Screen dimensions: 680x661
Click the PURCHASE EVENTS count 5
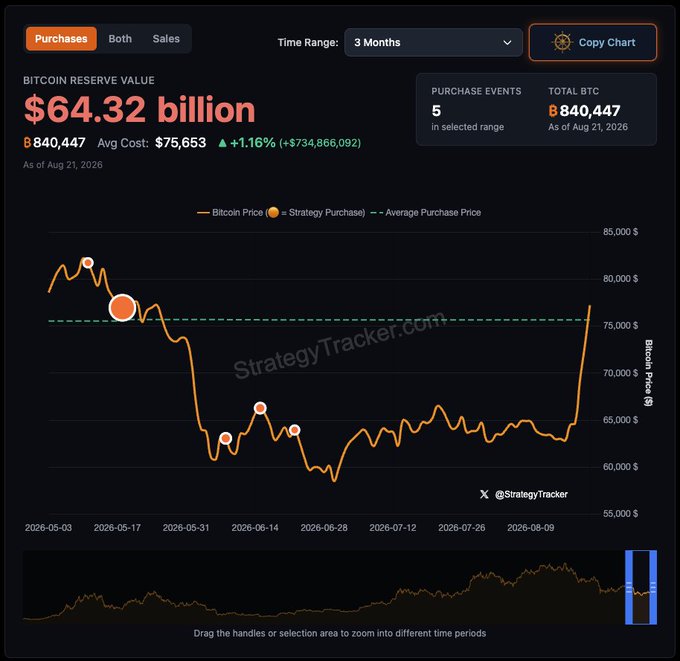[436, 111]
